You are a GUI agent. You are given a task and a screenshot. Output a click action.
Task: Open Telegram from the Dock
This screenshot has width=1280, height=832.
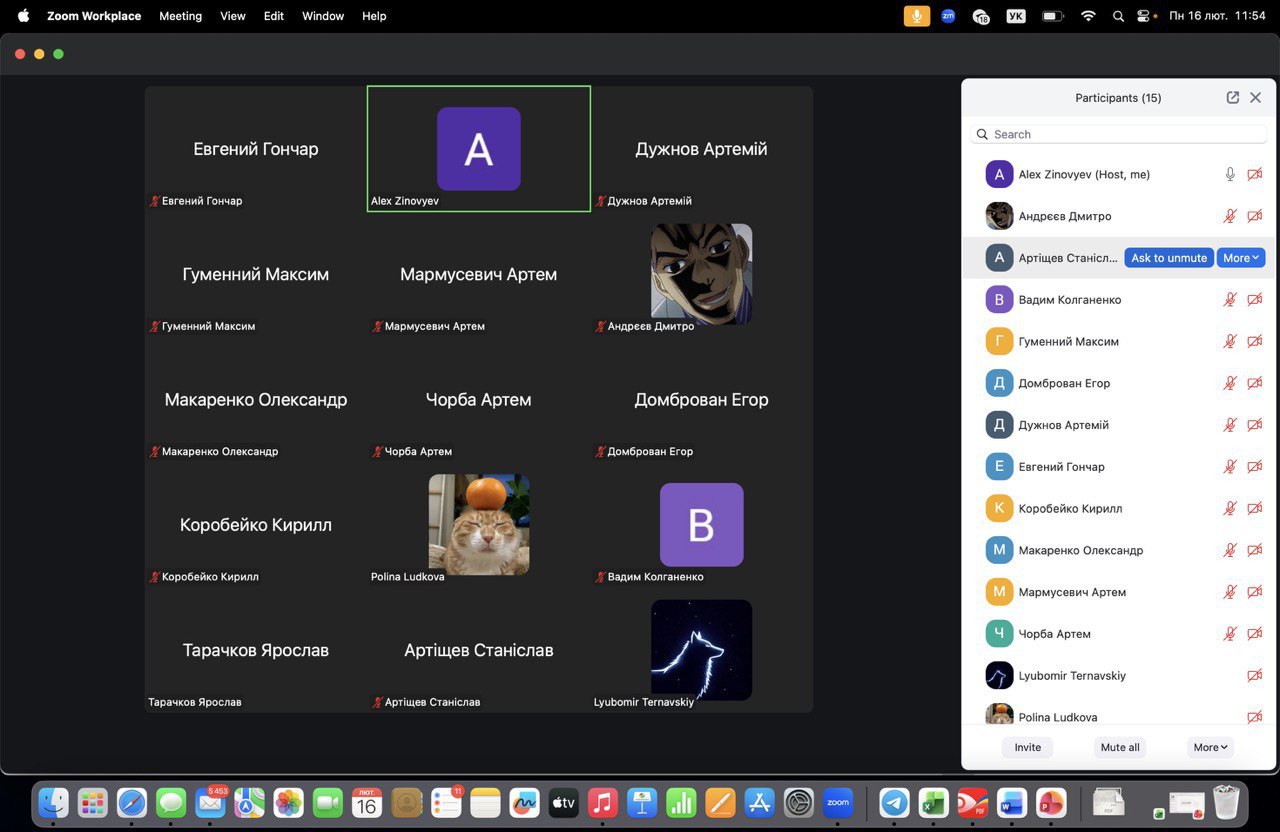pos(894,802)
